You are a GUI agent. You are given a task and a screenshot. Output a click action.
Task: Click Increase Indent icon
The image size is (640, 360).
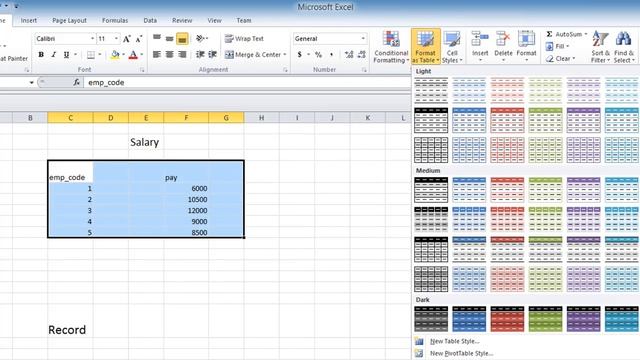pos(212,54)
